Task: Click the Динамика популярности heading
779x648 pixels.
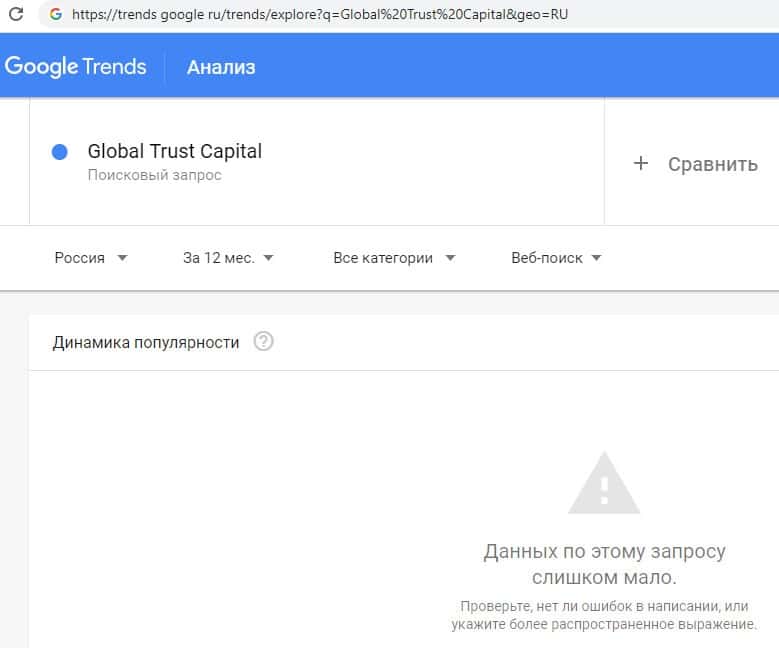Action: pyautogui.click(x=146, y=342)
